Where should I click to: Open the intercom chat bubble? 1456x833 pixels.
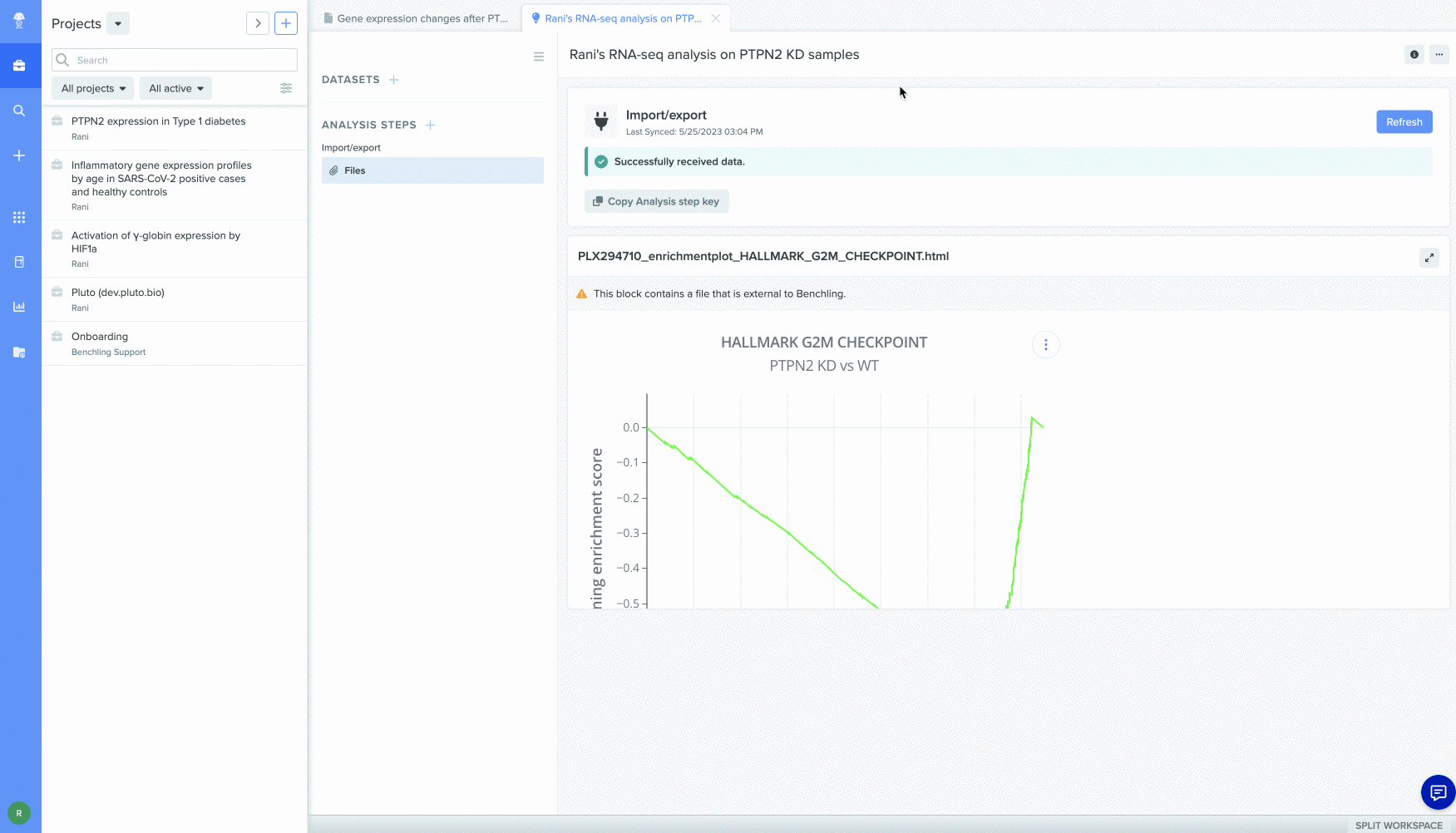click(x=1438, y=791)
